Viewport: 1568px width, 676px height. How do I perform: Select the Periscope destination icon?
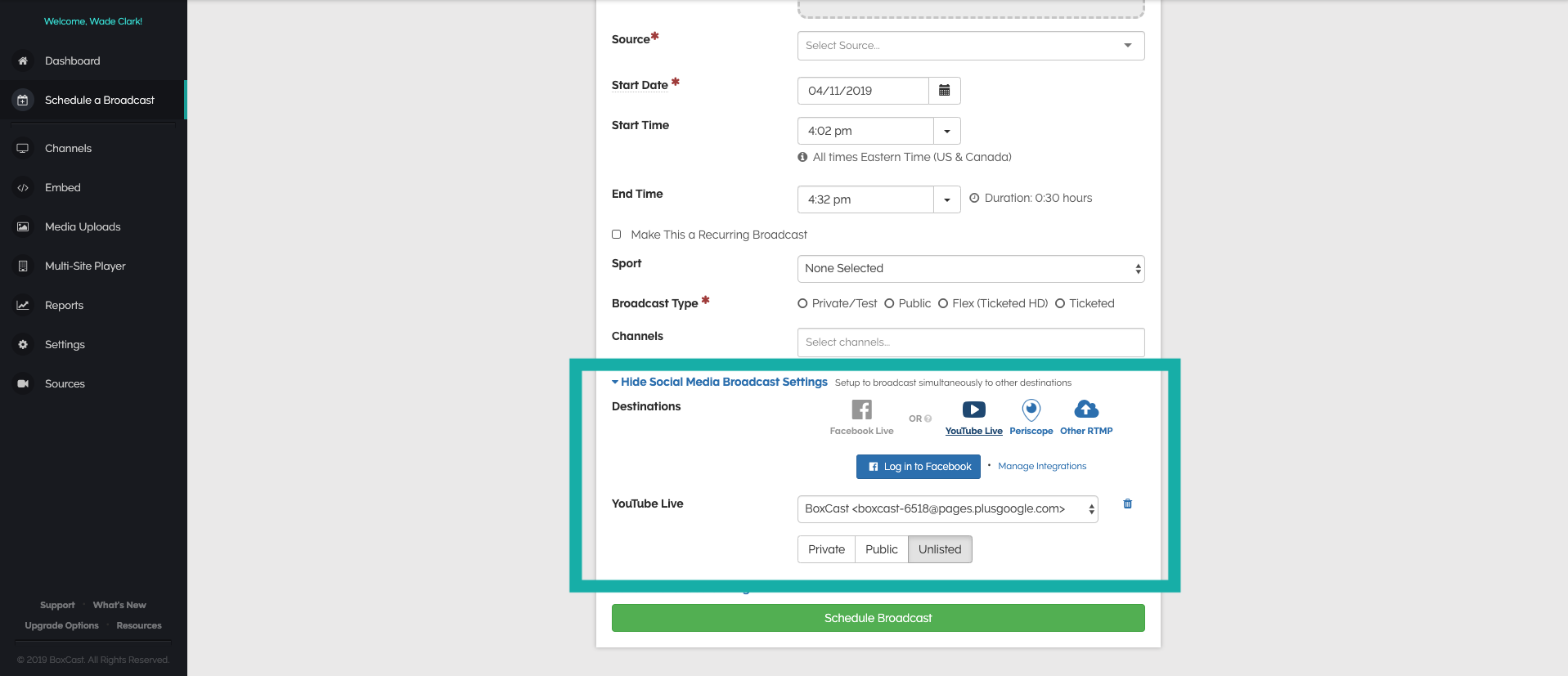pos(1031,410)
